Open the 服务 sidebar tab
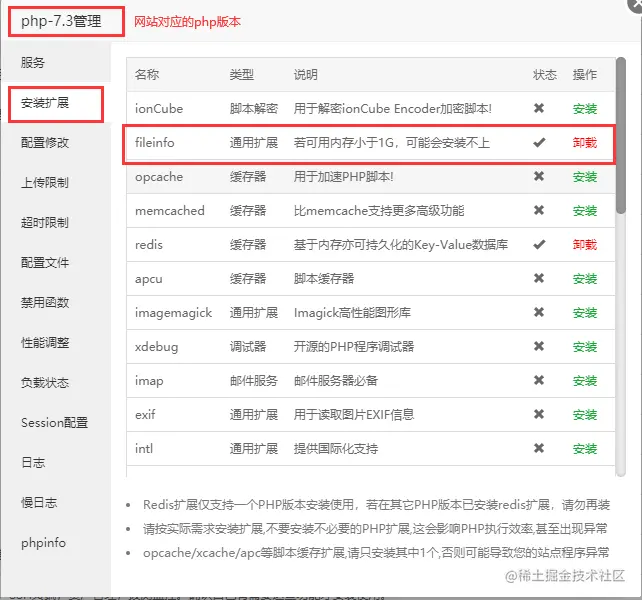This screenshot has width=642, height=600. pos(56,62)
